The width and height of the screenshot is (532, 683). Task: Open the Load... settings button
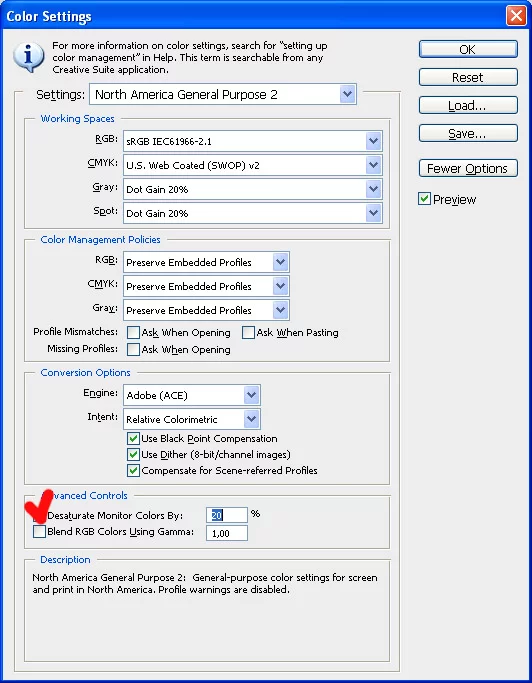click(x=468, y=105)
